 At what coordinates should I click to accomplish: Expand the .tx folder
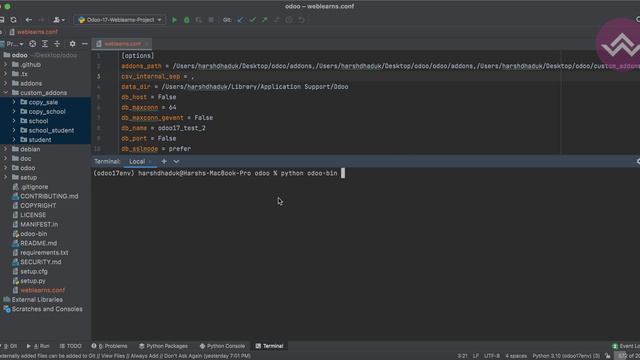(x=6, y=74)
